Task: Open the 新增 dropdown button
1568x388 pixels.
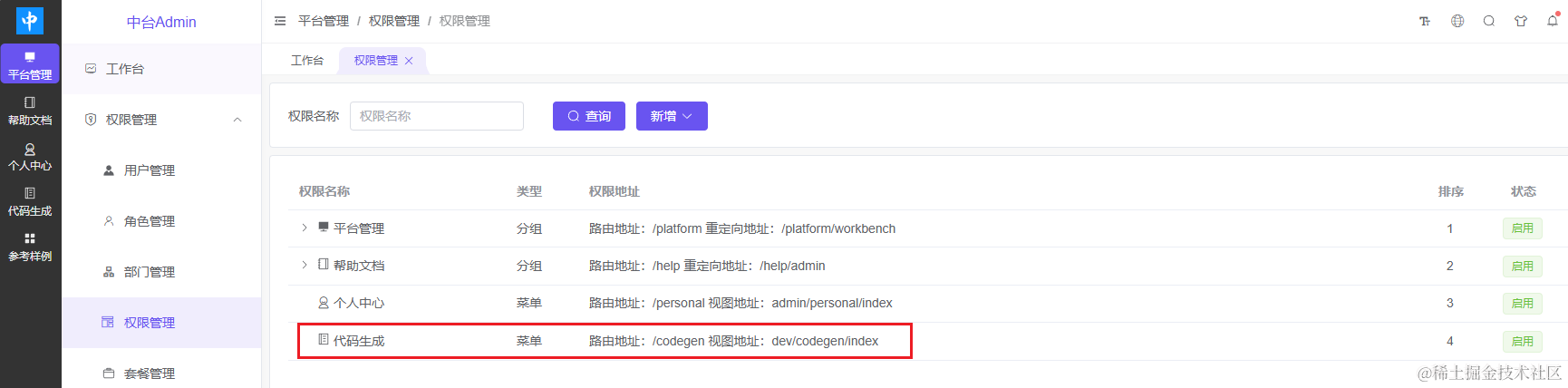Action: pyautogui.click(x=672, y=116)
